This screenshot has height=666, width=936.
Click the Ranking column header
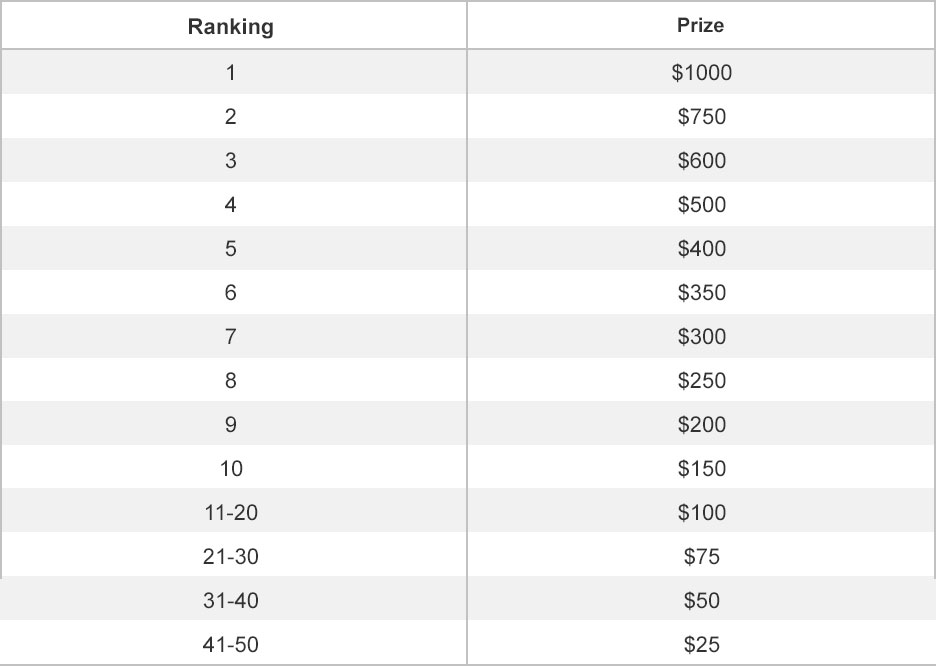click(x=230, y=27)
